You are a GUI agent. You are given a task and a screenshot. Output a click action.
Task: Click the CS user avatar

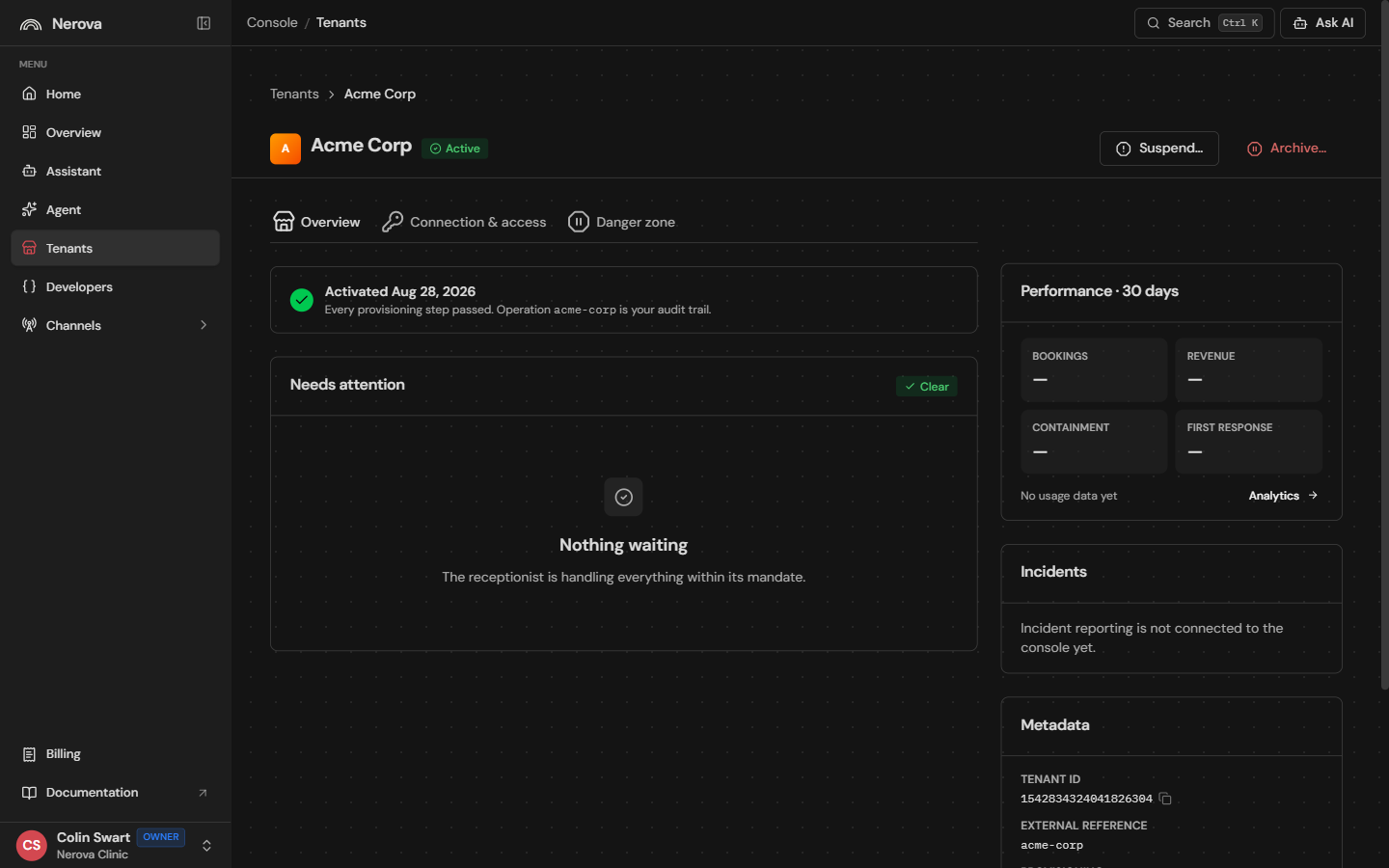[x=32, y=846]
